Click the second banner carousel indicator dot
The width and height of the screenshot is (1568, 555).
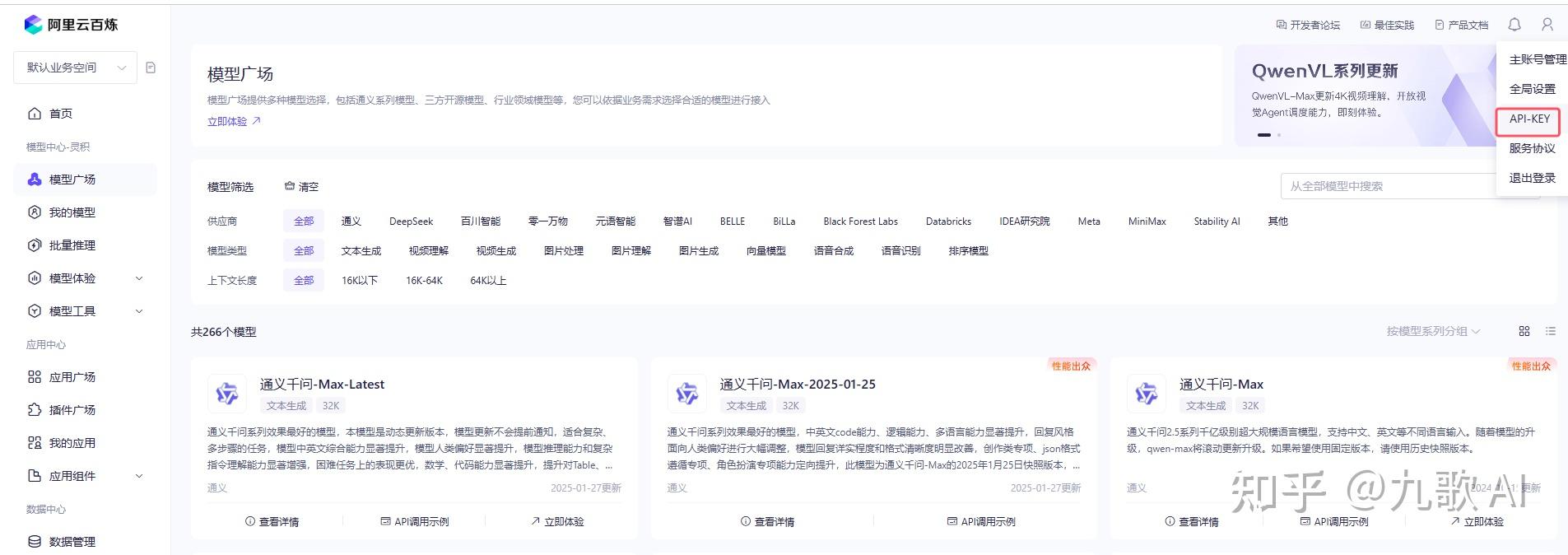tap(1279, 134)
